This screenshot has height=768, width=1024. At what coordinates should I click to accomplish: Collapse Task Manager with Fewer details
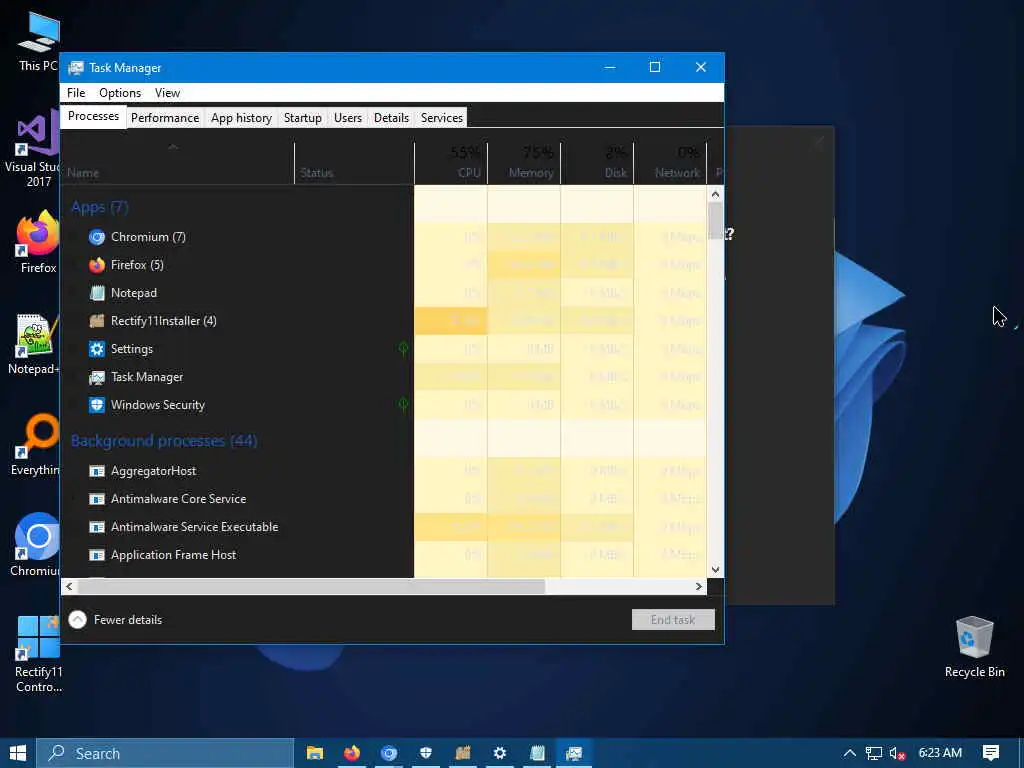coord(116,620)
